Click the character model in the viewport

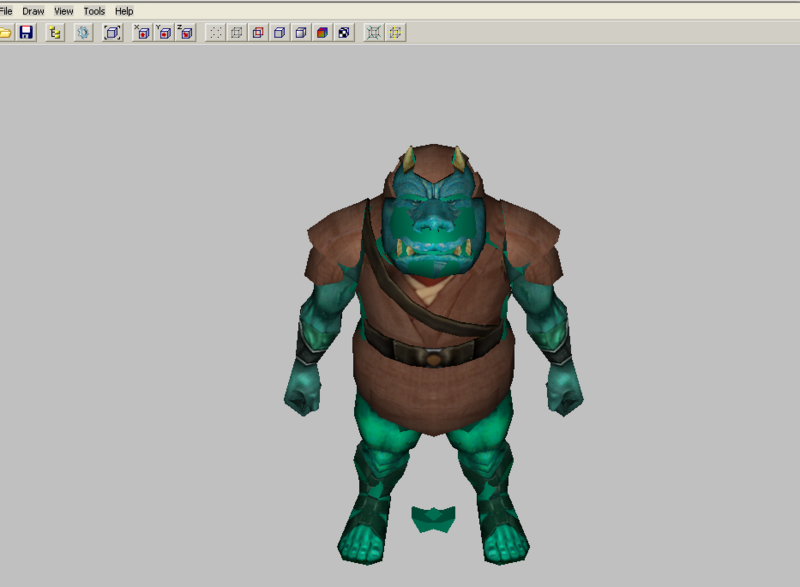[x=434, y=352]
